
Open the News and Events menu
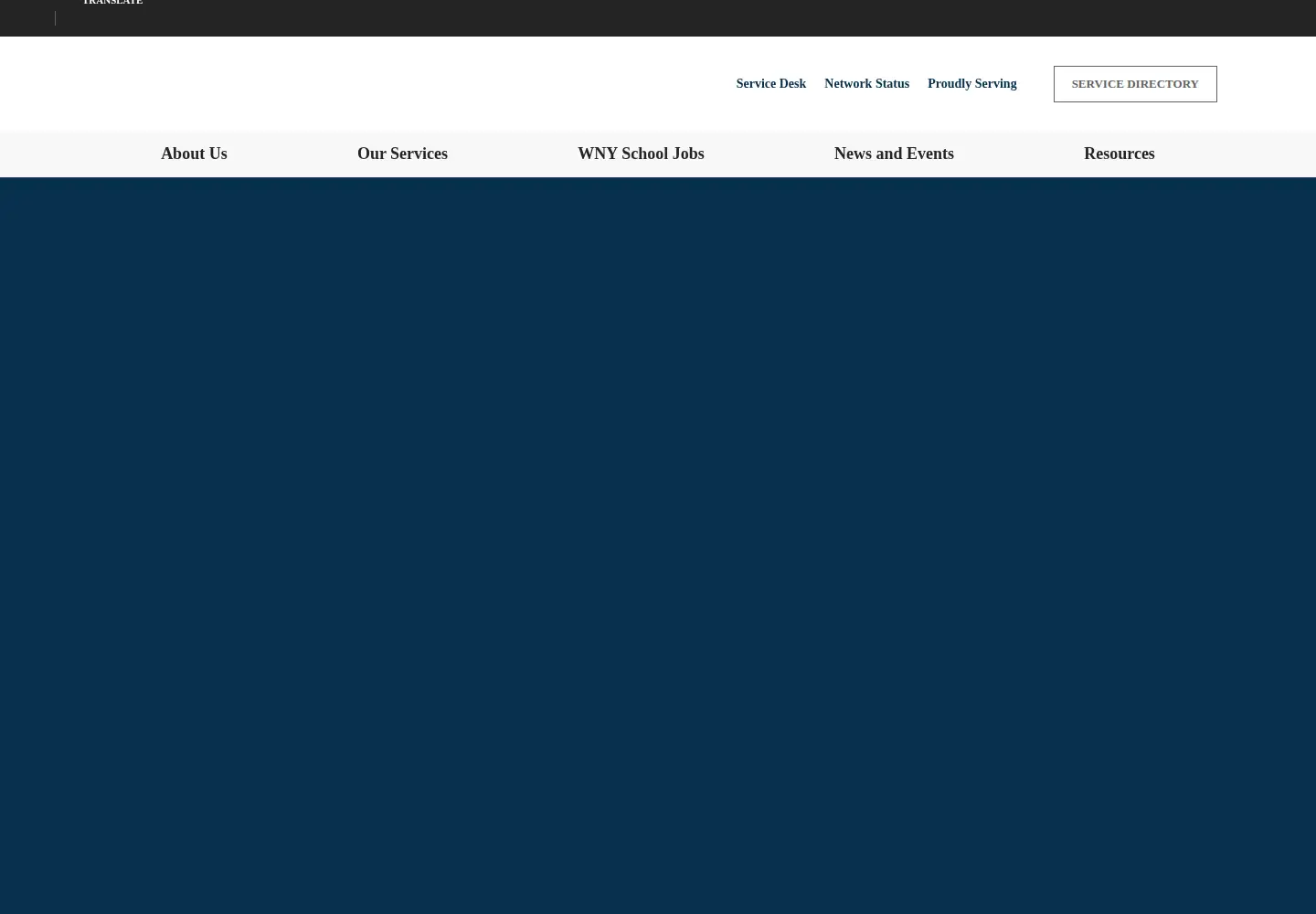pyautogui.click(x=894, y=154)
